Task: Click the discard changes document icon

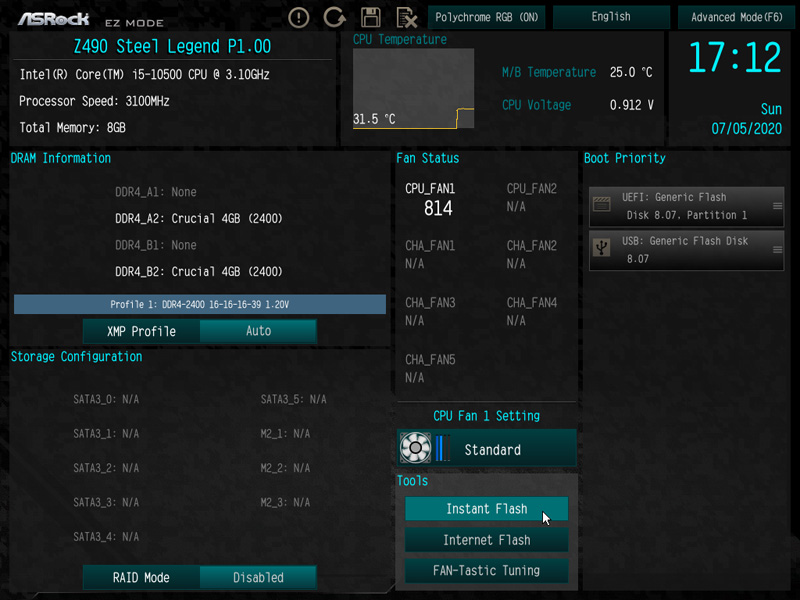Action: tap(407, 18)
